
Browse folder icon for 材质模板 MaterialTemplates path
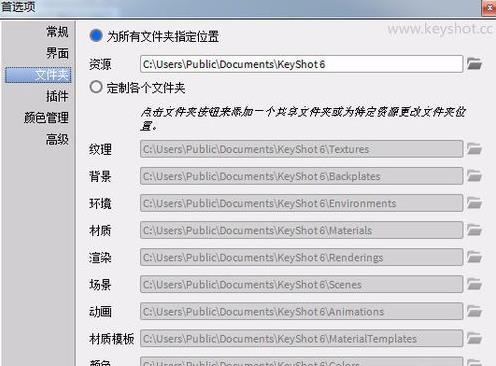474,338
